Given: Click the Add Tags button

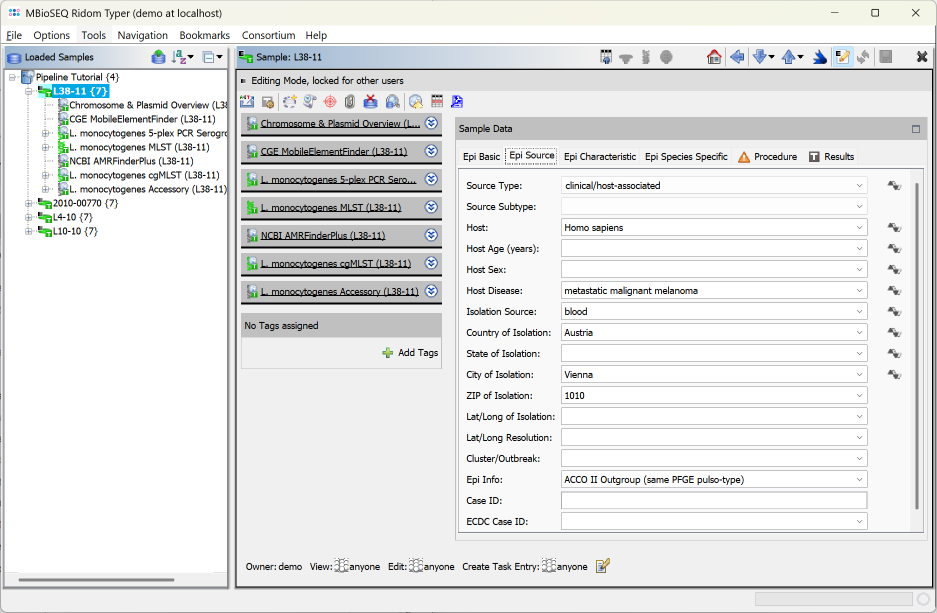Looking at the screenshot, I should tap(413, 352).
